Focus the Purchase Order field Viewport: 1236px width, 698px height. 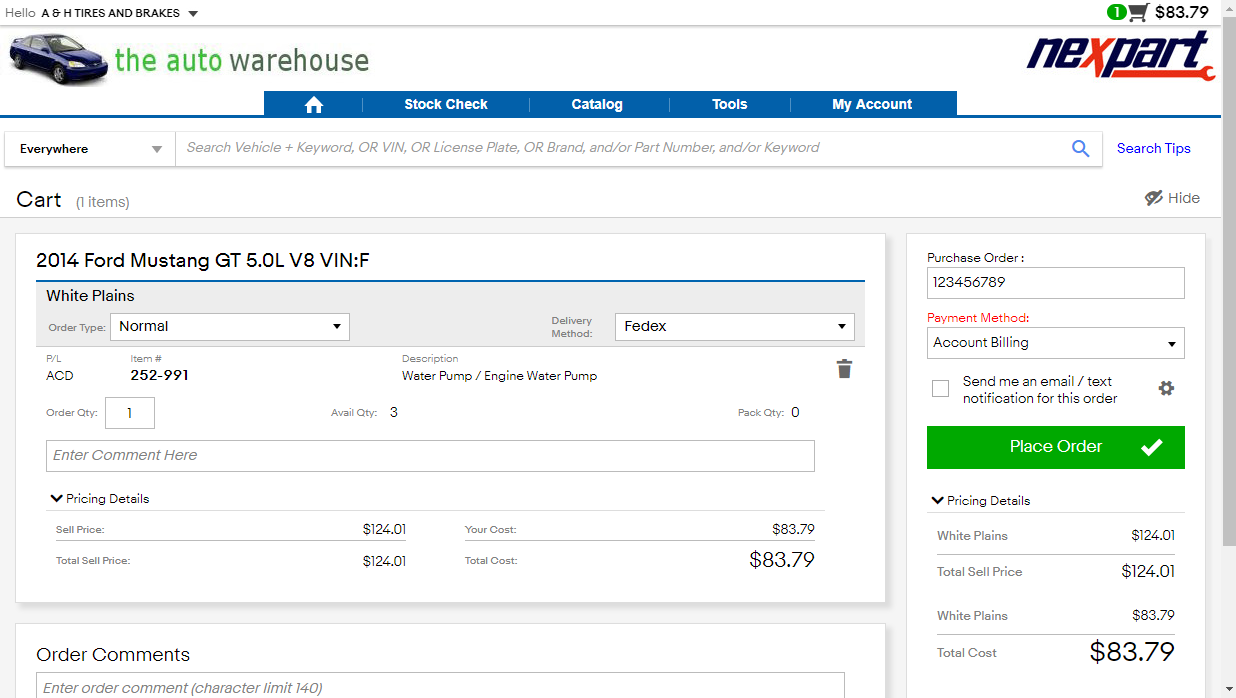pyautogui.click(x=1055, y=282)
